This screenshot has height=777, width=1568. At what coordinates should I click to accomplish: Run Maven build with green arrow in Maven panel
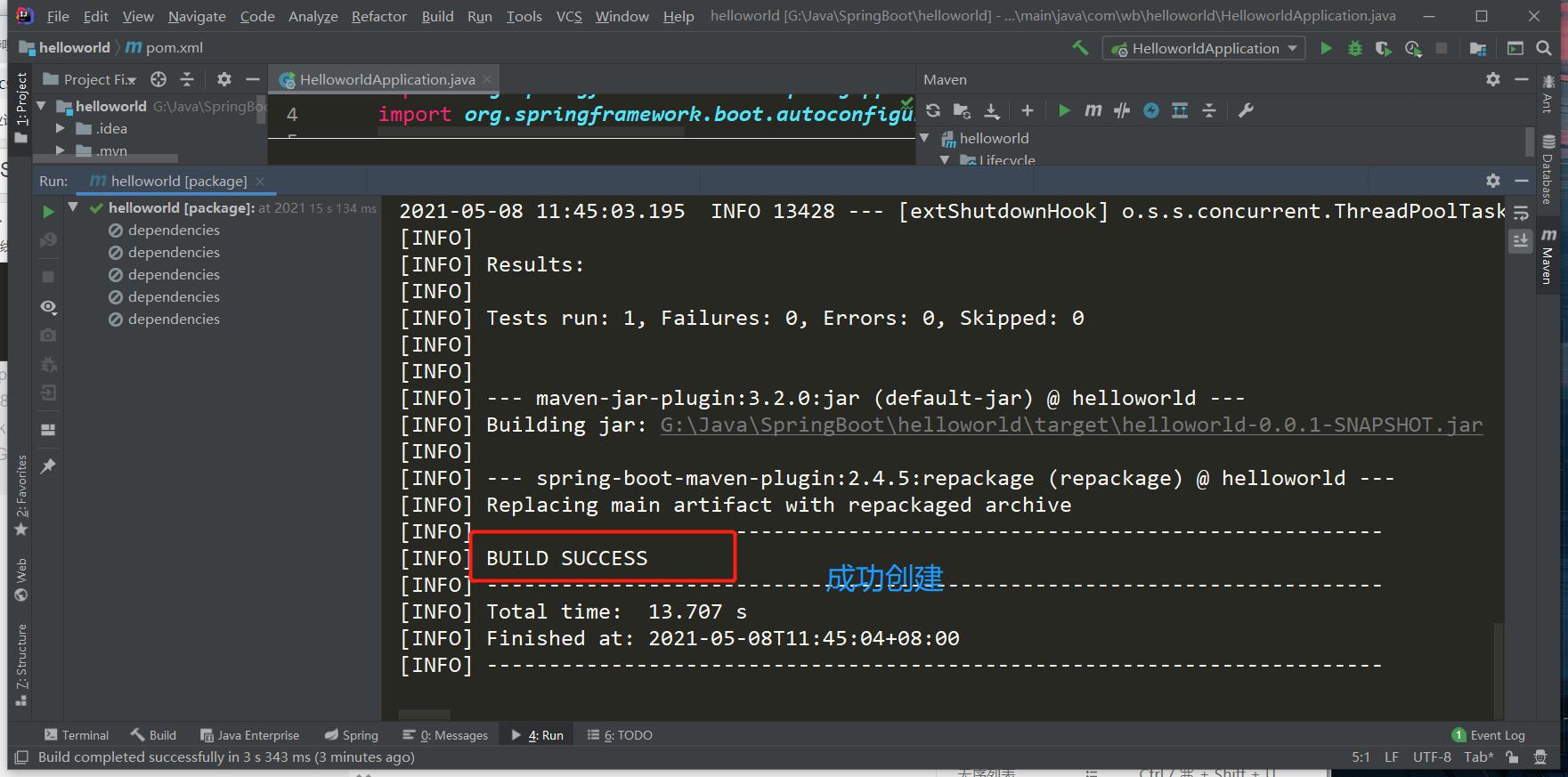(x=1064, y=110)
